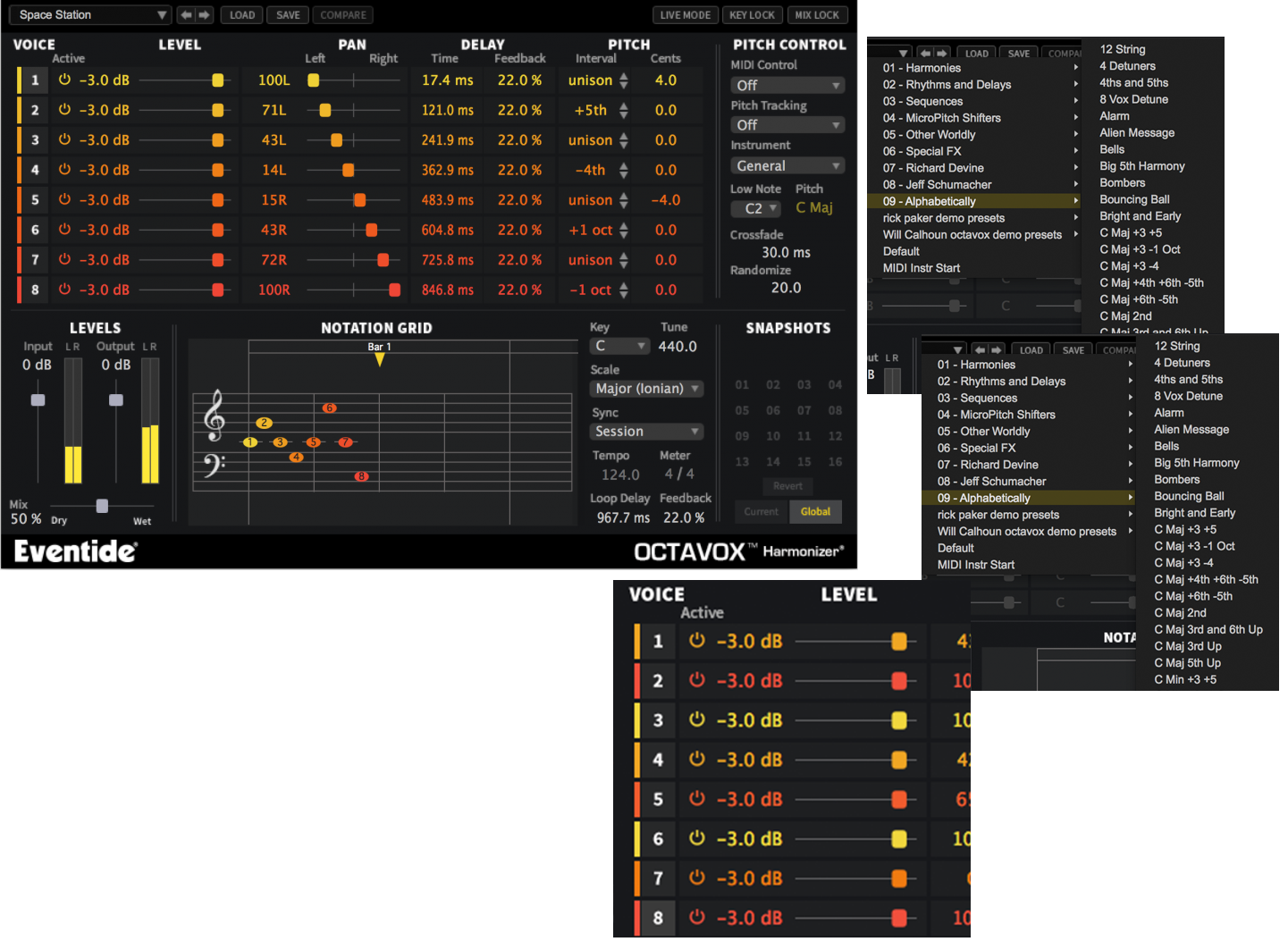Click the Global snapshot button

click(x=814, y=511)
